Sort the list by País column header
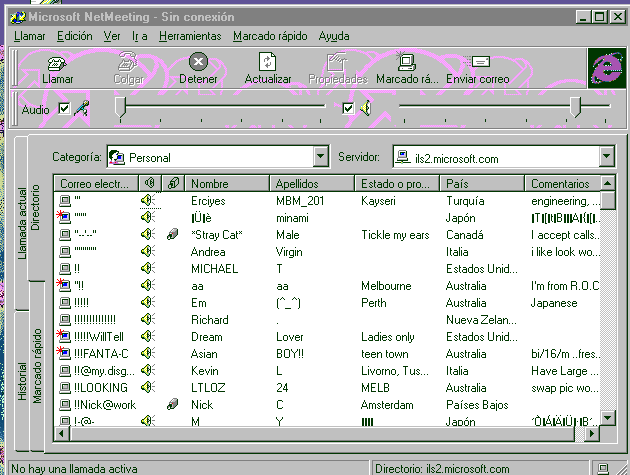Image resolution: width=630 pixels, height=475 pixels. pyautogui.click(x=482, y=184)
